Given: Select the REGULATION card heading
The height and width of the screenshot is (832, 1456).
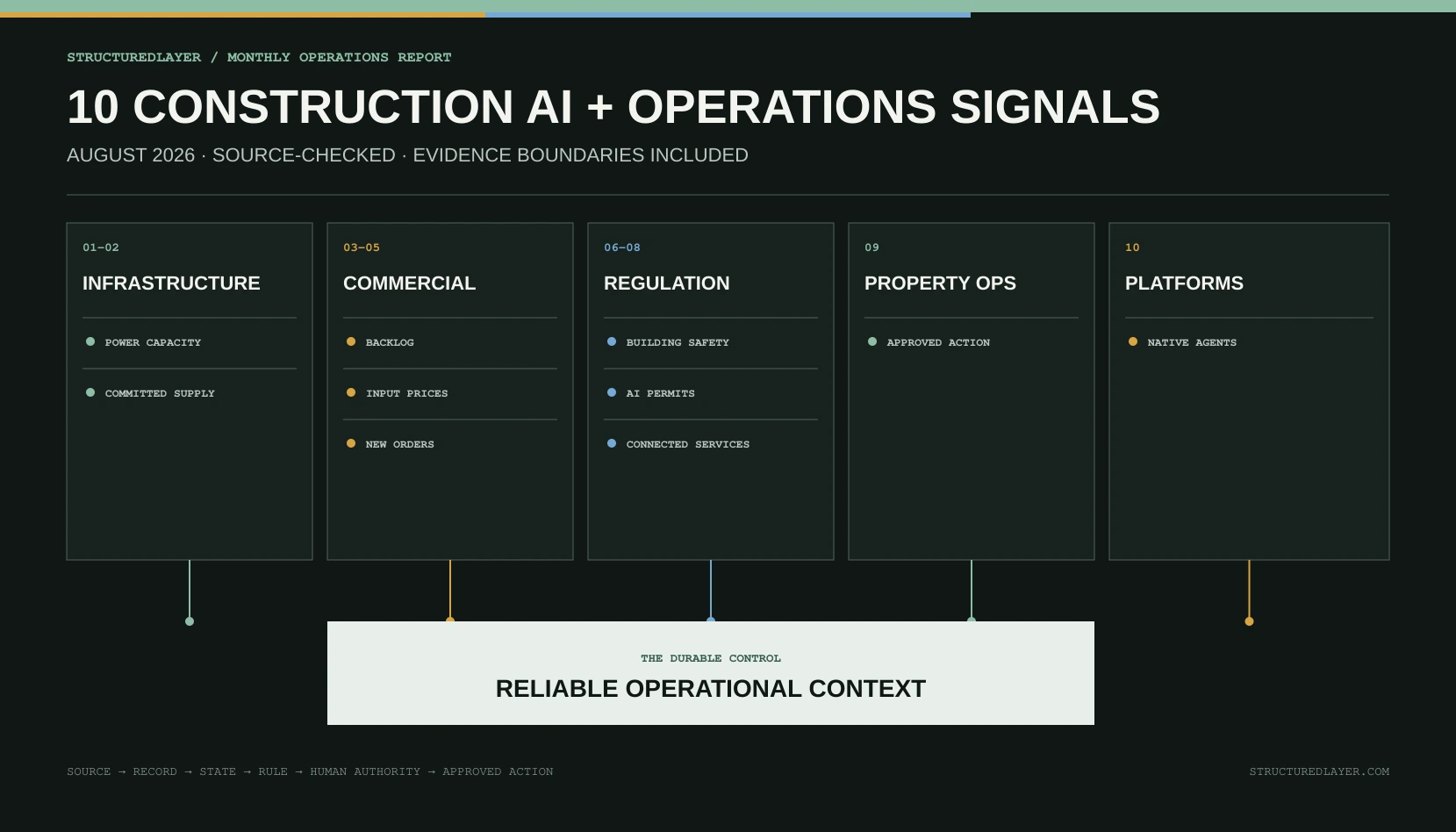Looking at the screenshot, I should (666, 283).
